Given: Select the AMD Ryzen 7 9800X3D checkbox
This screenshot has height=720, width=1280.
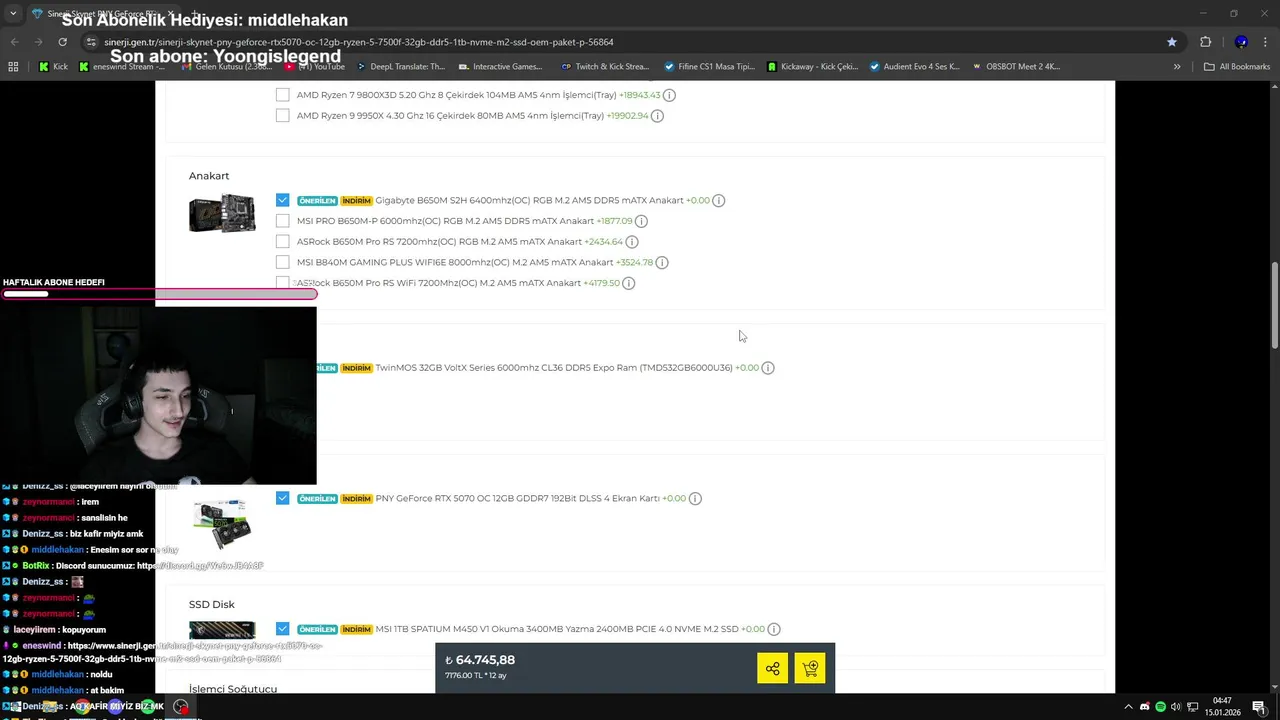Looking at the screenshot, I should click(x=282, y=95).
